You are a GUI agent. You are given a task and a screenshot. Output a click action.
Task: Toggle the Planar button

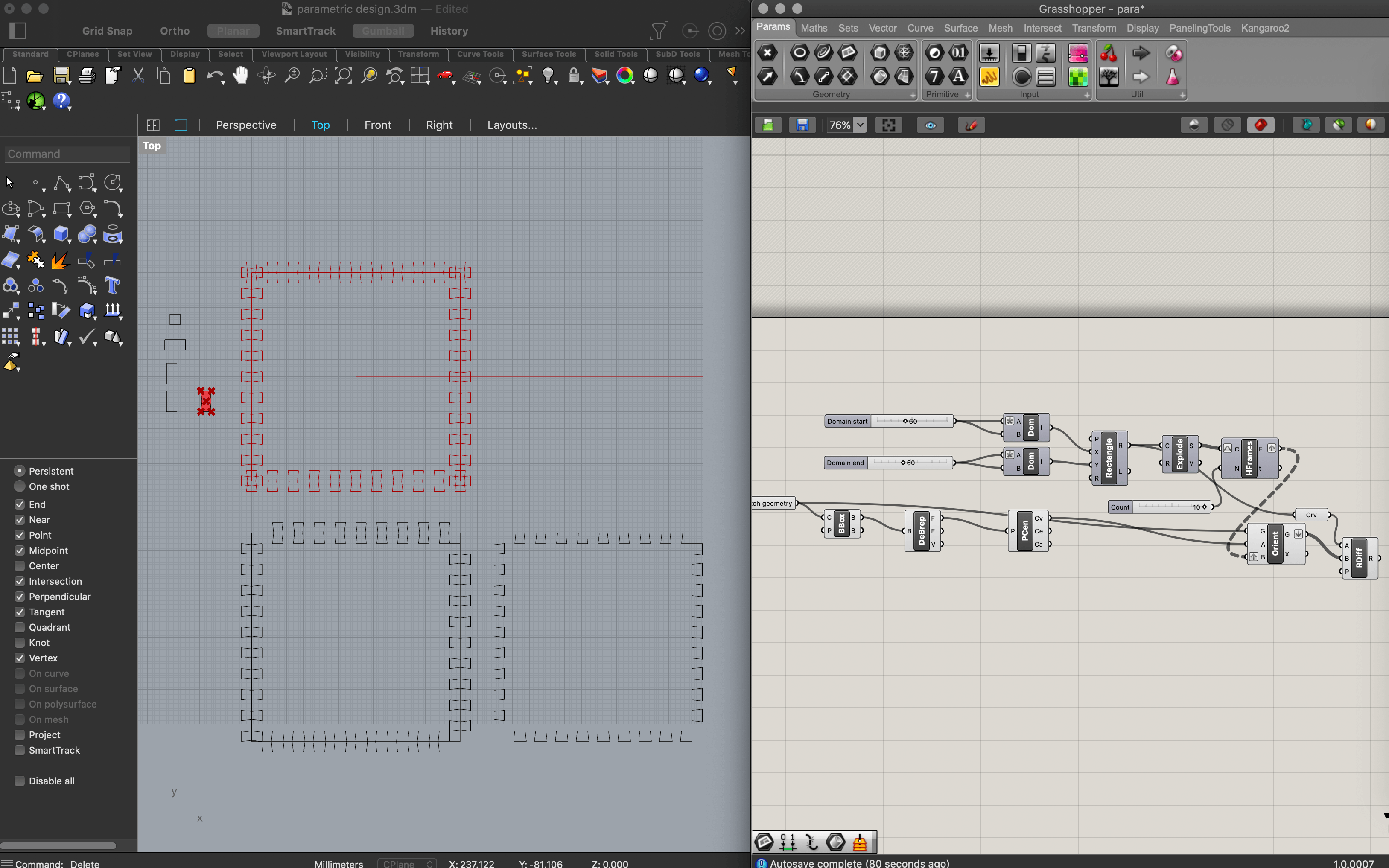tap(233, 31)
